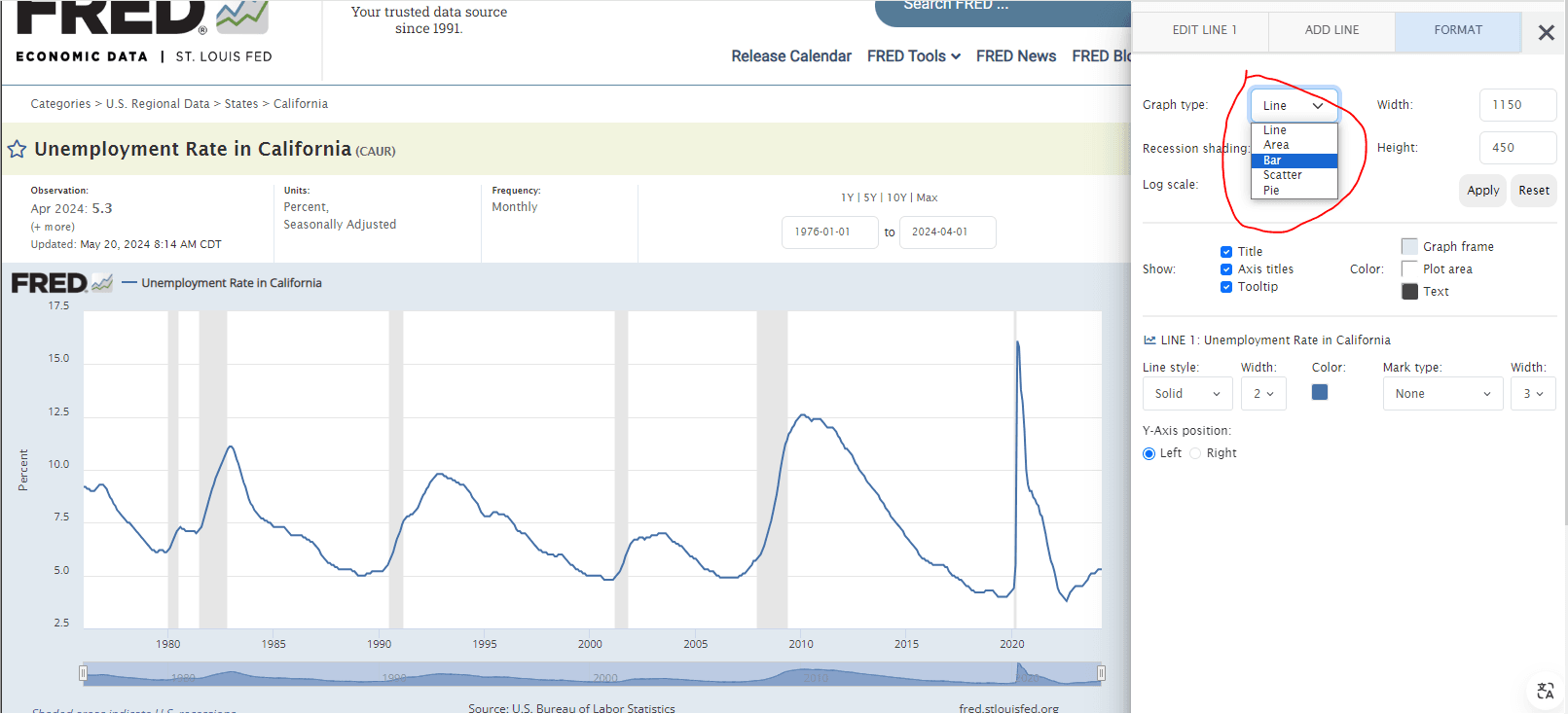Open the Release Calendar link
The width and height of the screenshot is (1568, 714).
[x=790, y=56]
